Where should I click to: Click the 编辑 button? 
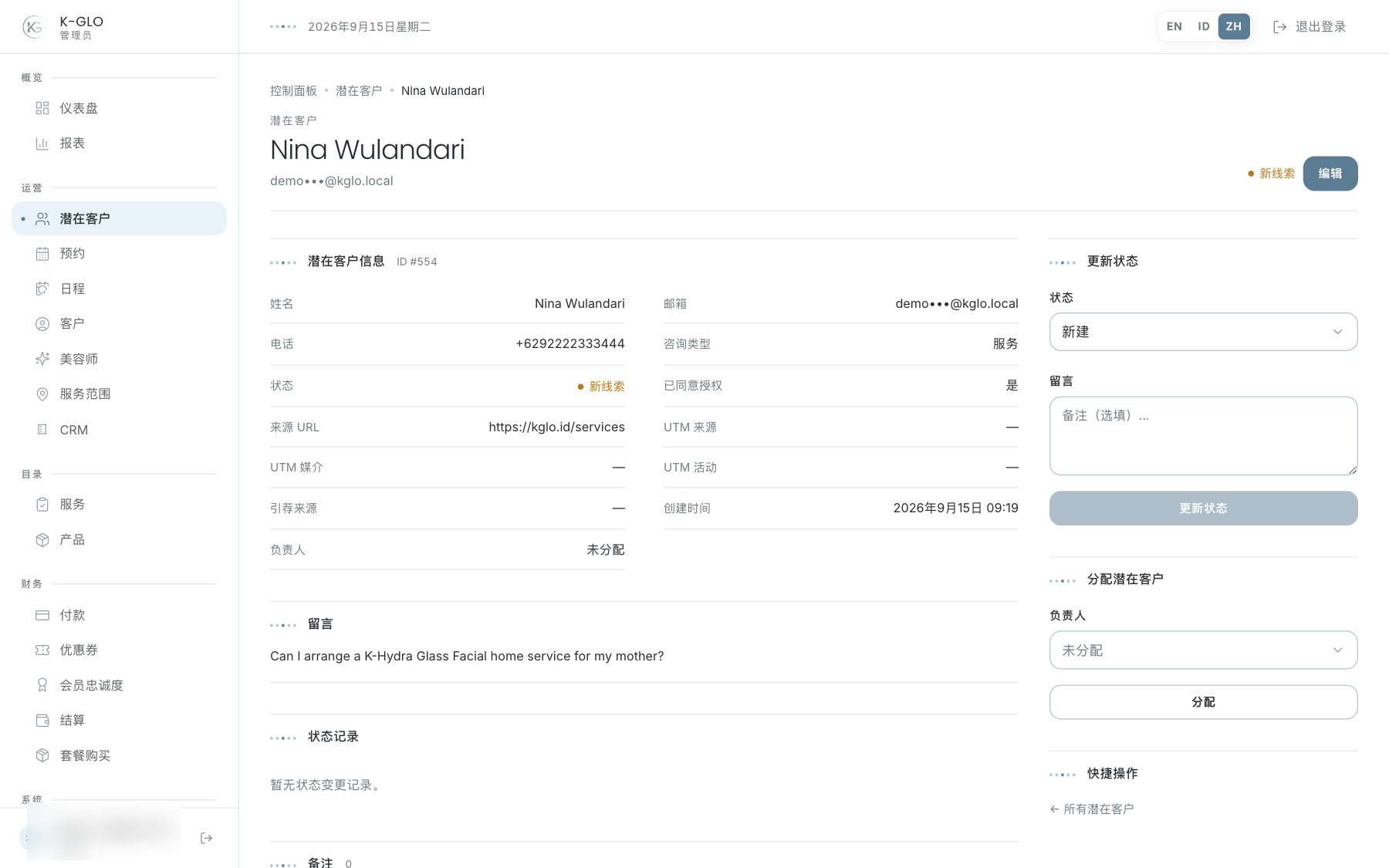[1330, 174]
